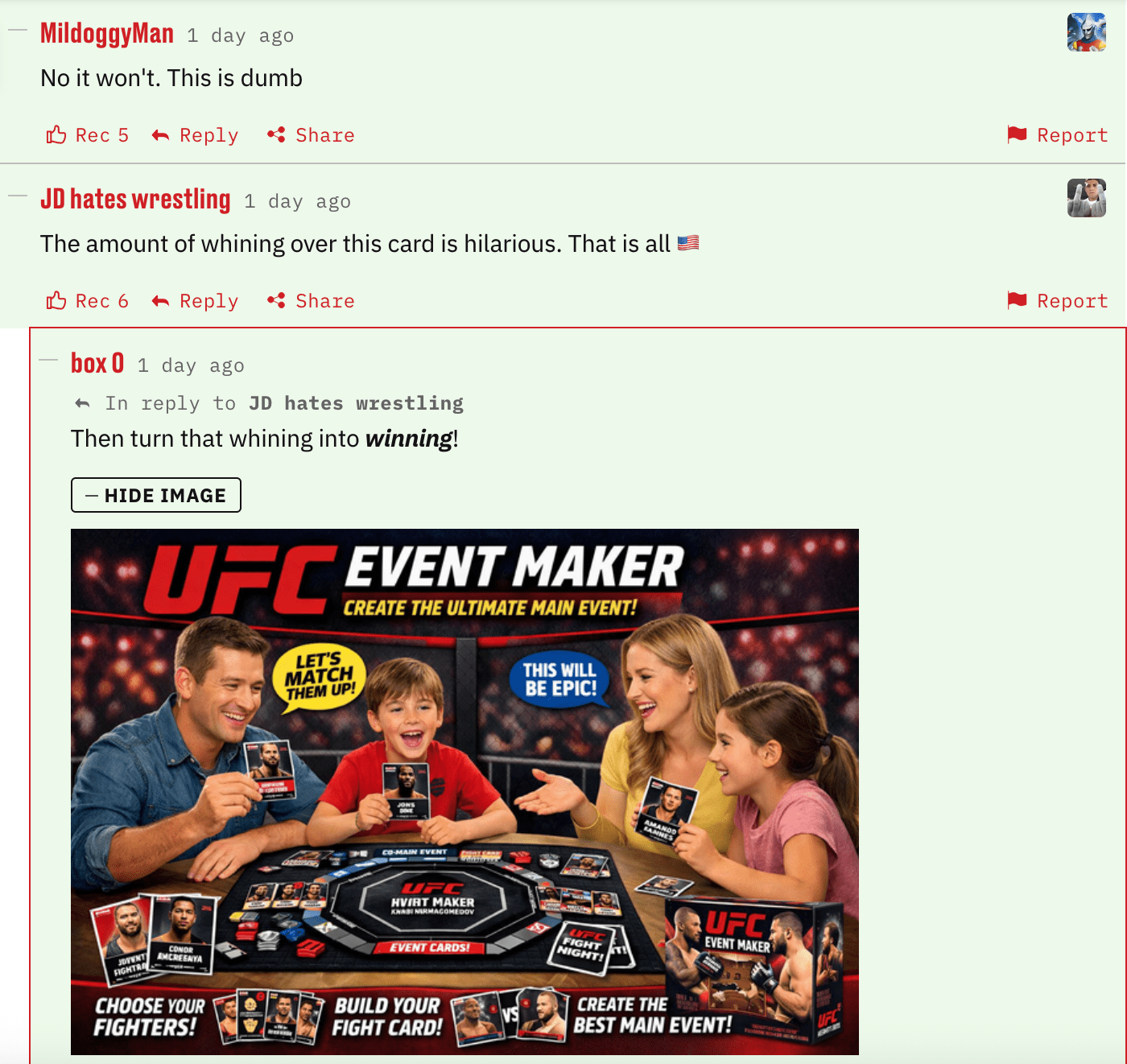Open MildoggyMan's user profile name link

tap(107, 33)
